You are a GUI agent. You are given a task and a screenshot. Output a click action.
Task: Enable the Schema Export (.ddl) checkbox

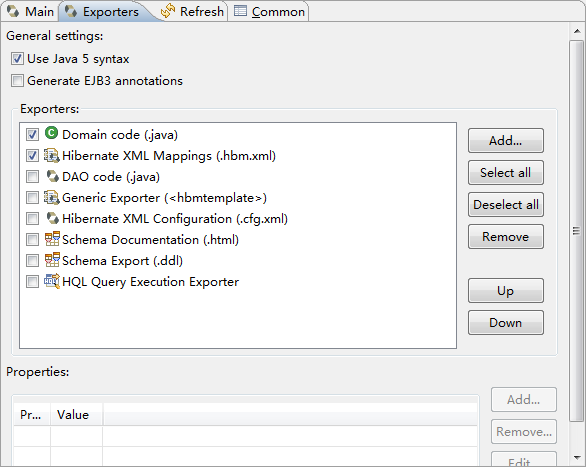32,260
